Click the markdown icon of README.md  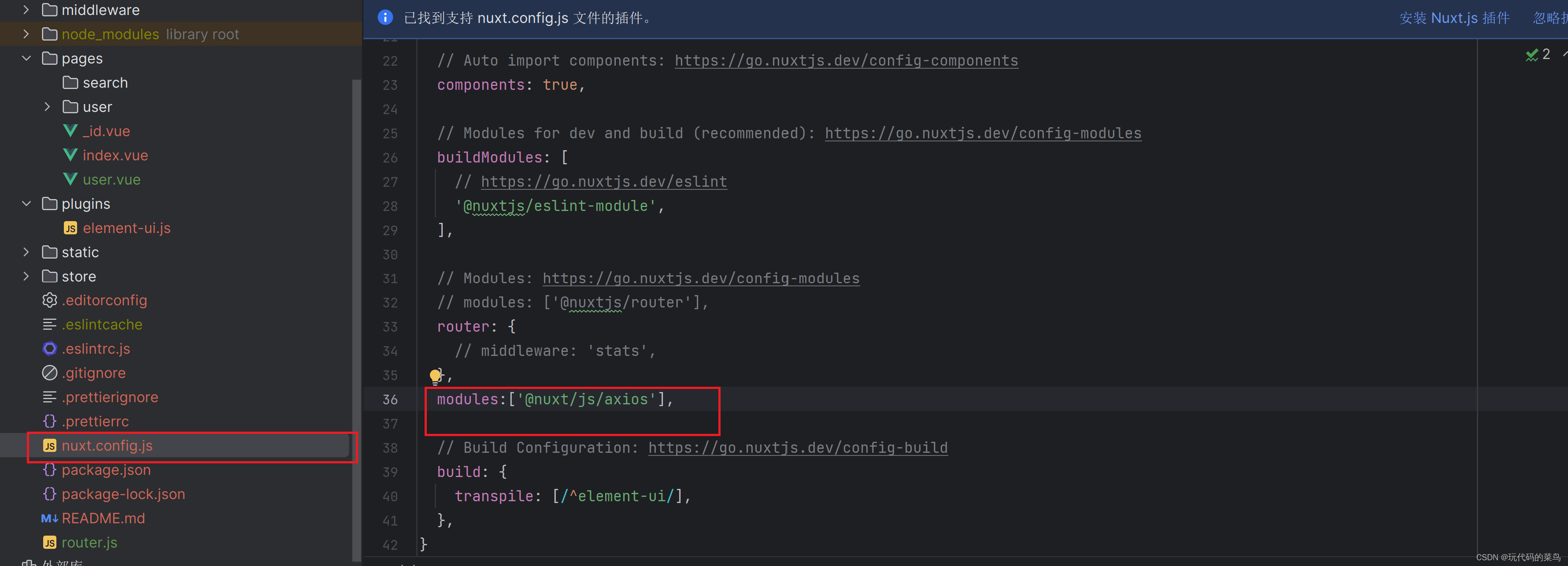pos(49,518)
